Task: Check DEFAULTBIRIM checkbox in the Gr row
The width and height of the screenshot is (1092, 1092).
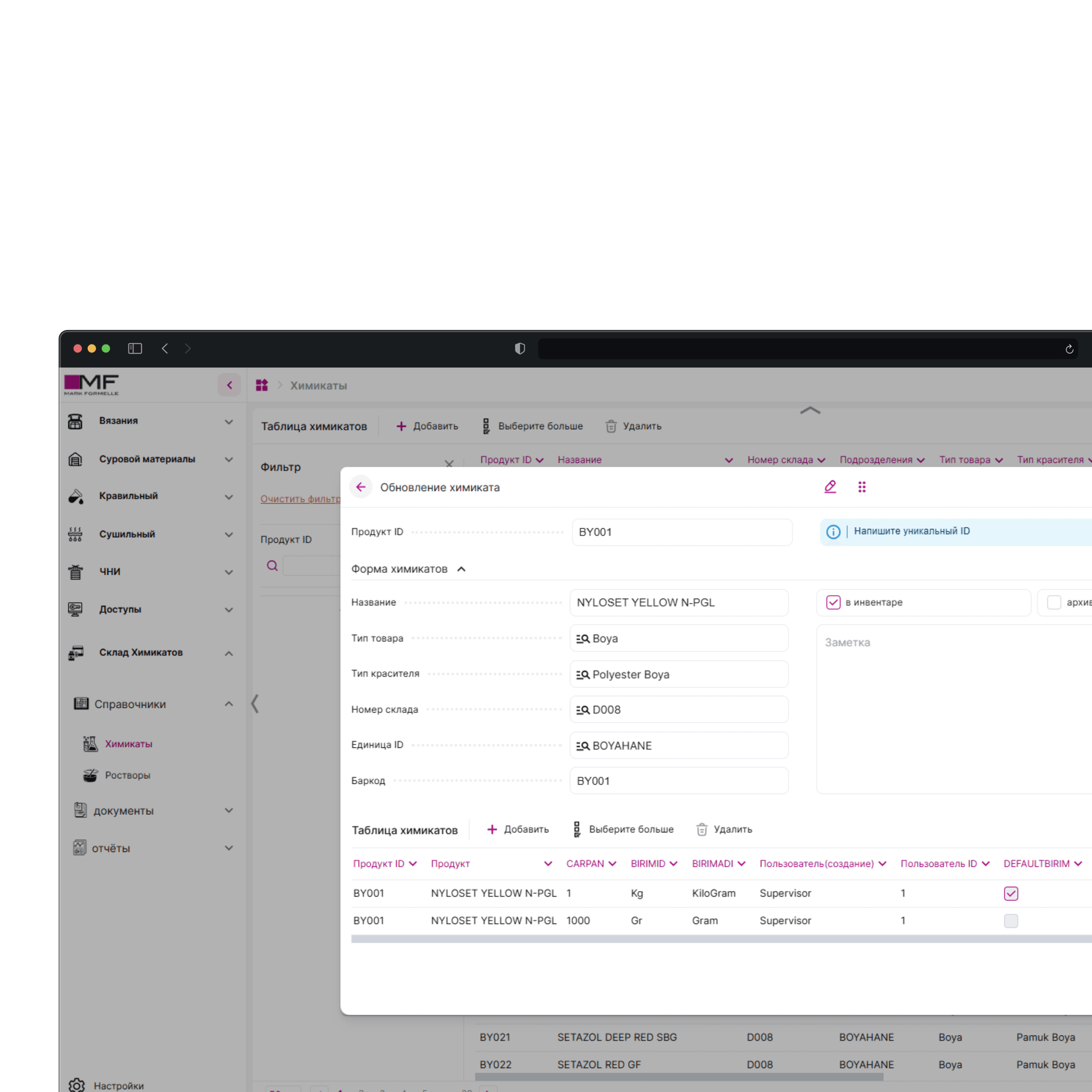Action: 1011,921
